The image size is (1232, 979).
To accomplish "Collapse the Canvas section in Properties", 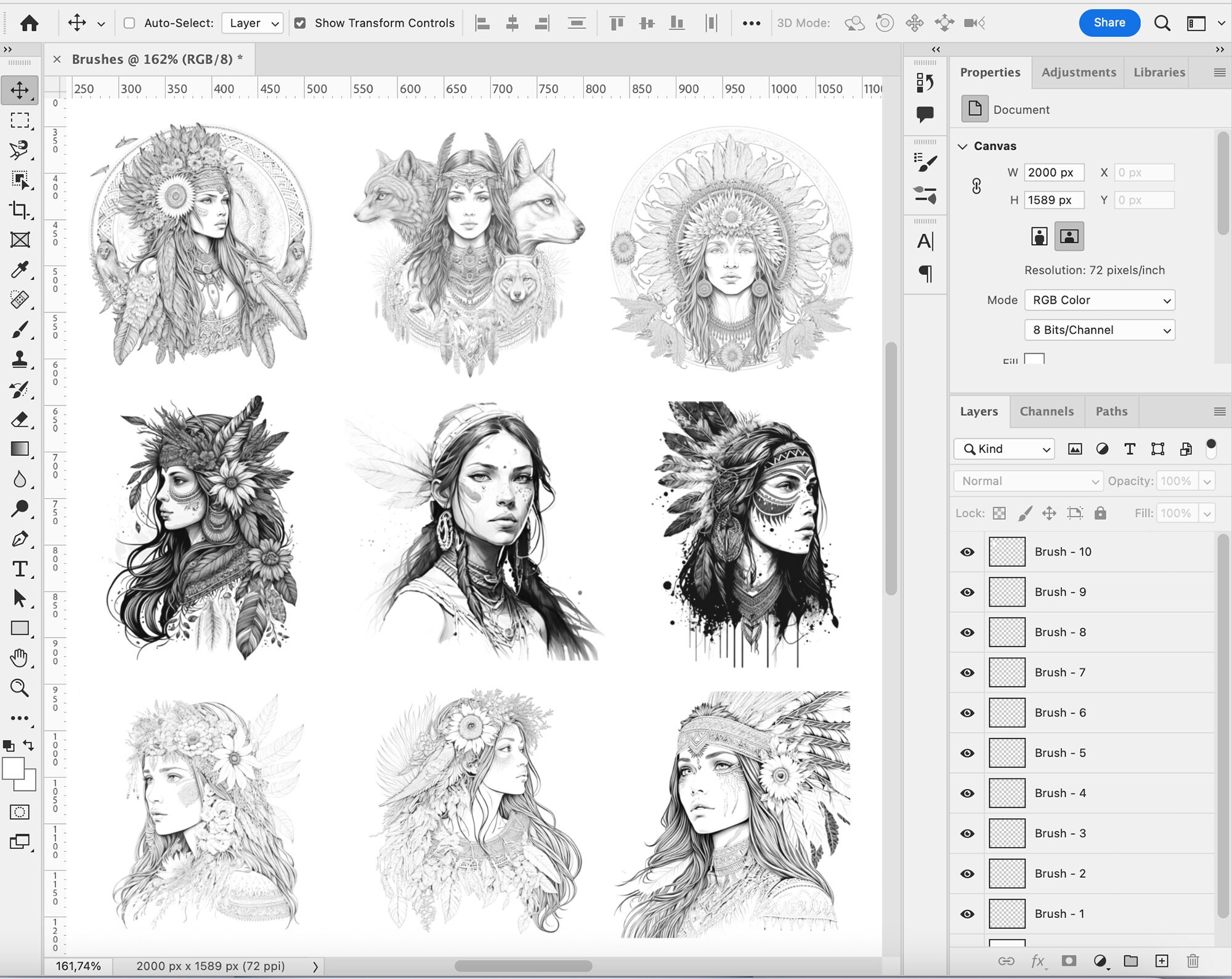I will pyautogui.click(x=964, y=146).
